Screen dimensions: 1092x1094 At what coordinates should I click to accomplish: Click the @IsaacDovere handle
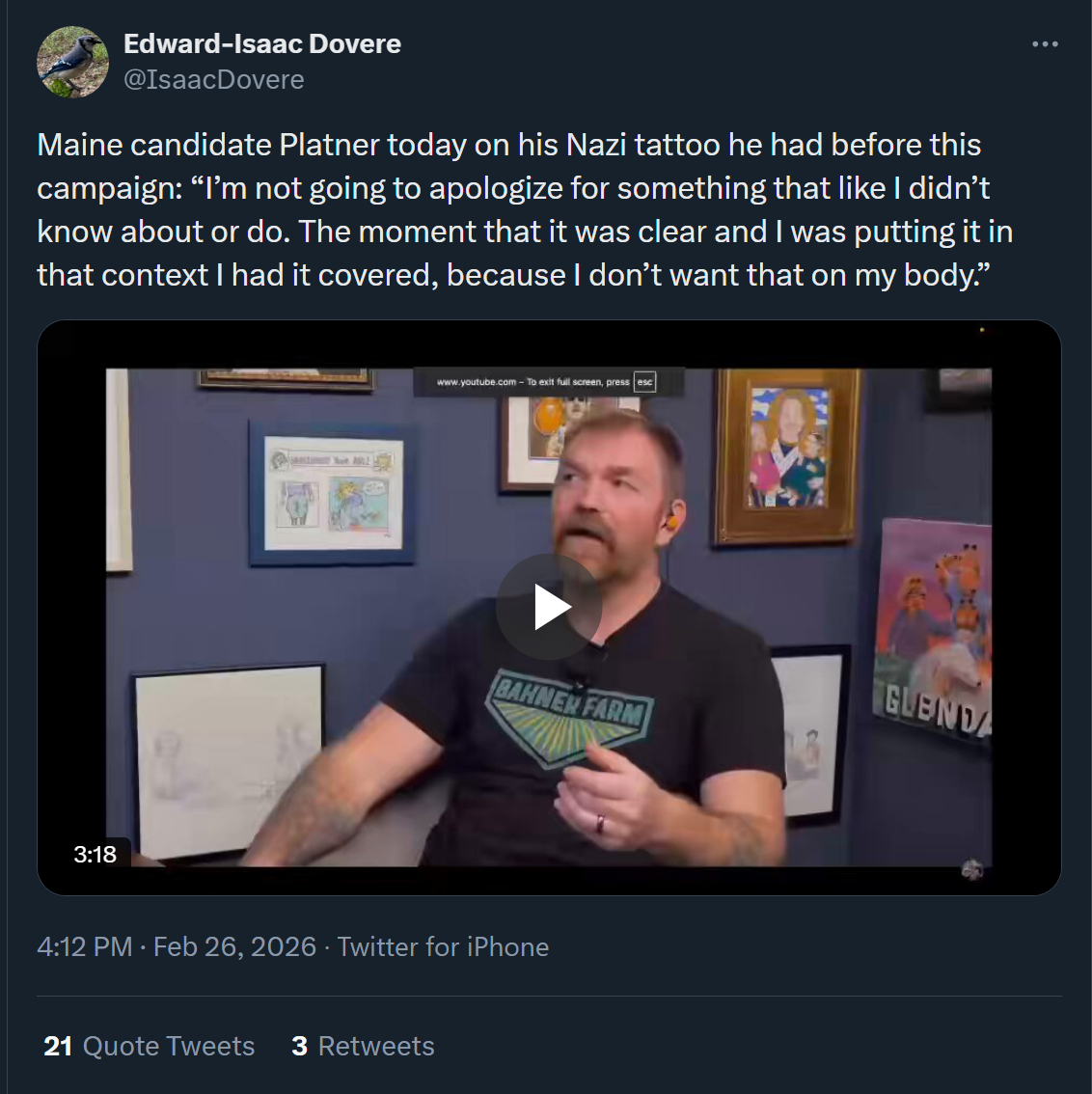(214, 80)
